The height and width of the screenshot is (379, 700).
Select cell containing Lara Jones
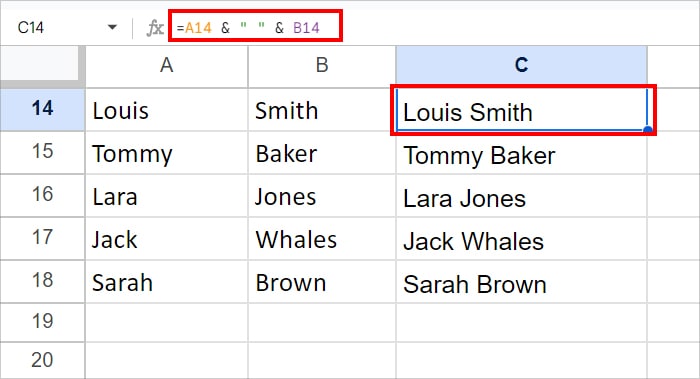(x=521, y=196)
